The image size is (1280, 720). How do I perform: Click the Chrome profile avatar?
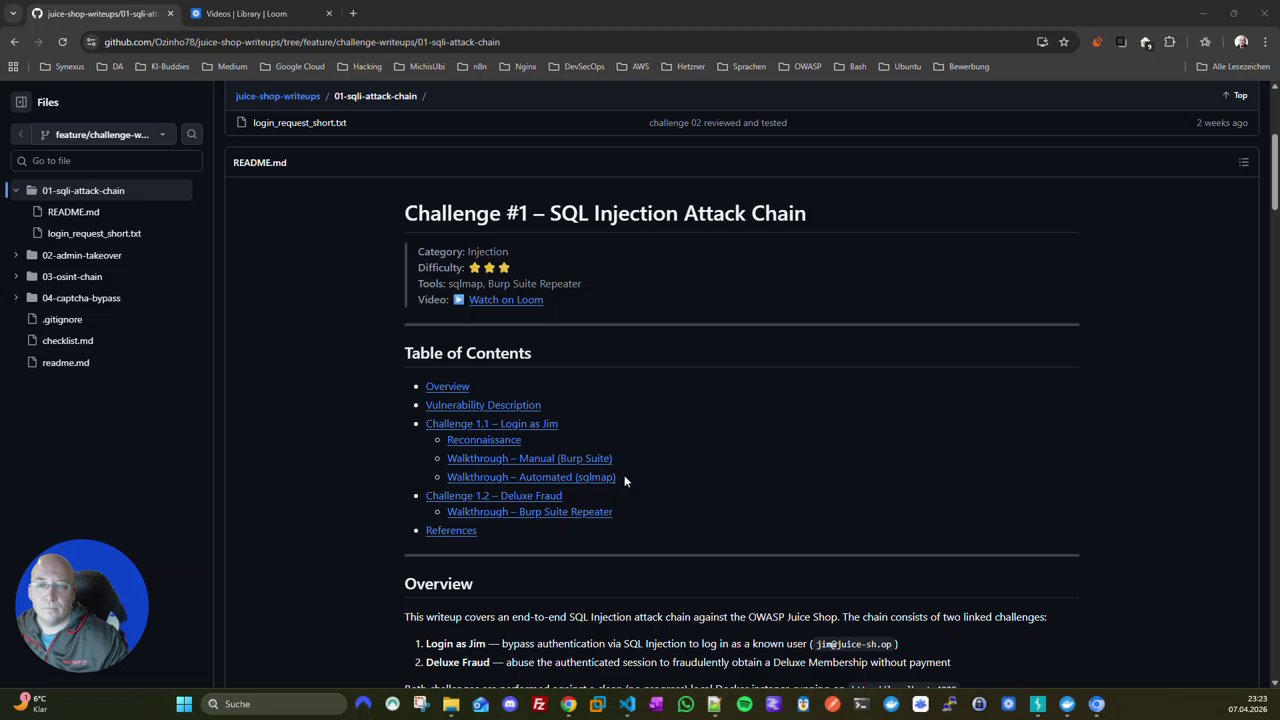1241,42
